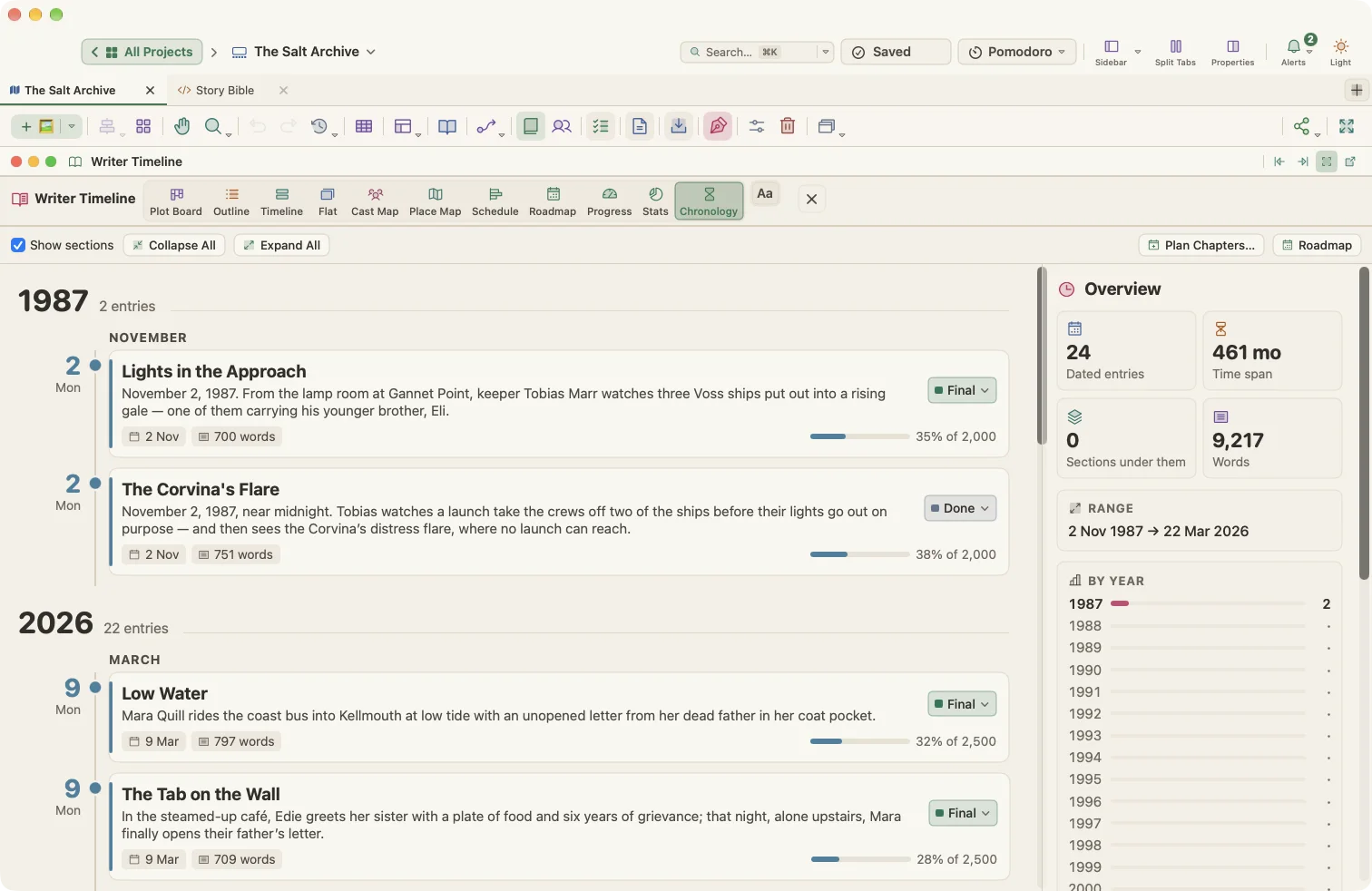
Task: Open the Place Map view
Action: tap(436, 201)
